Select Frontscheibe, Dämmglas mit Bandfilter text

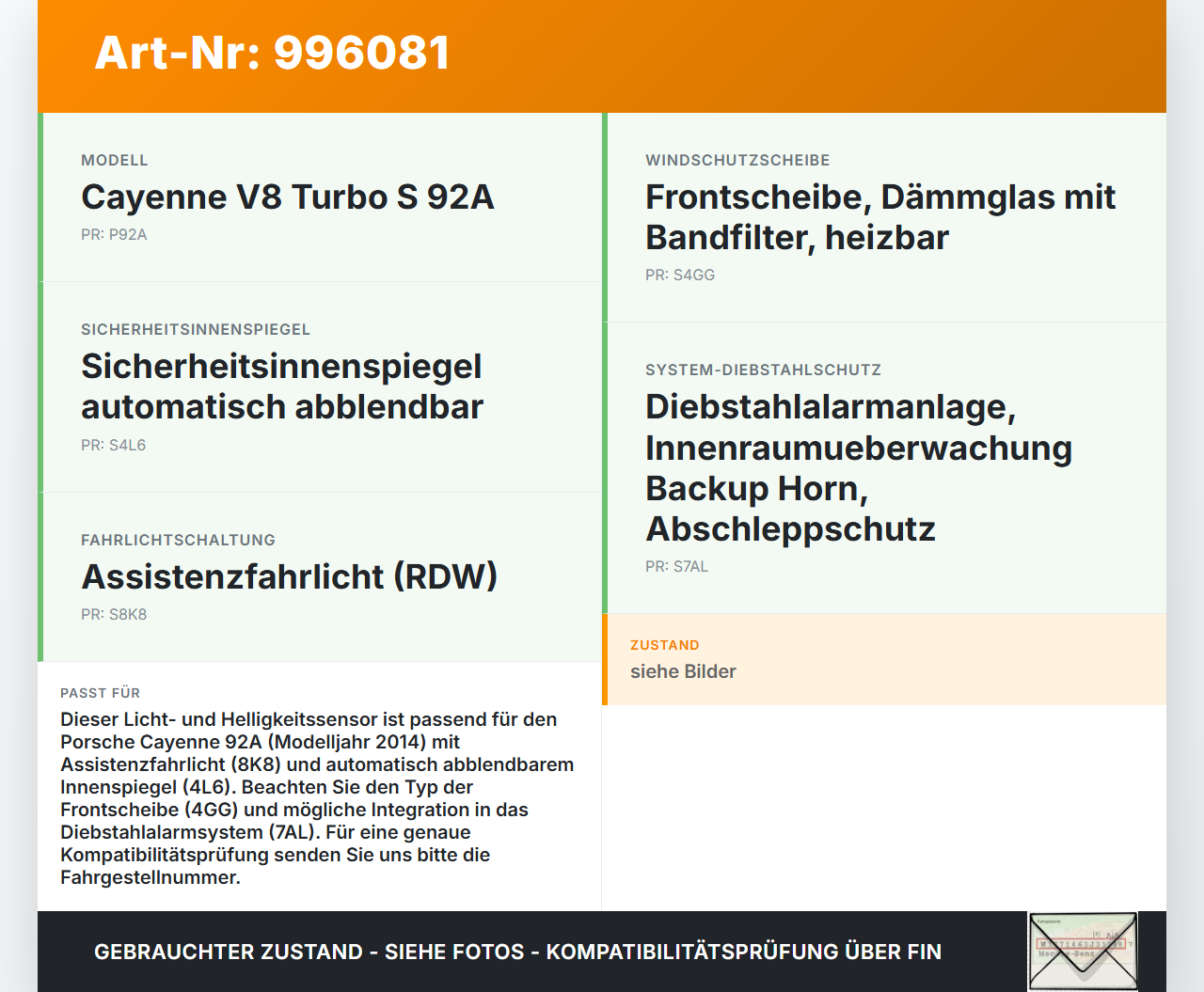coord(880,217)
